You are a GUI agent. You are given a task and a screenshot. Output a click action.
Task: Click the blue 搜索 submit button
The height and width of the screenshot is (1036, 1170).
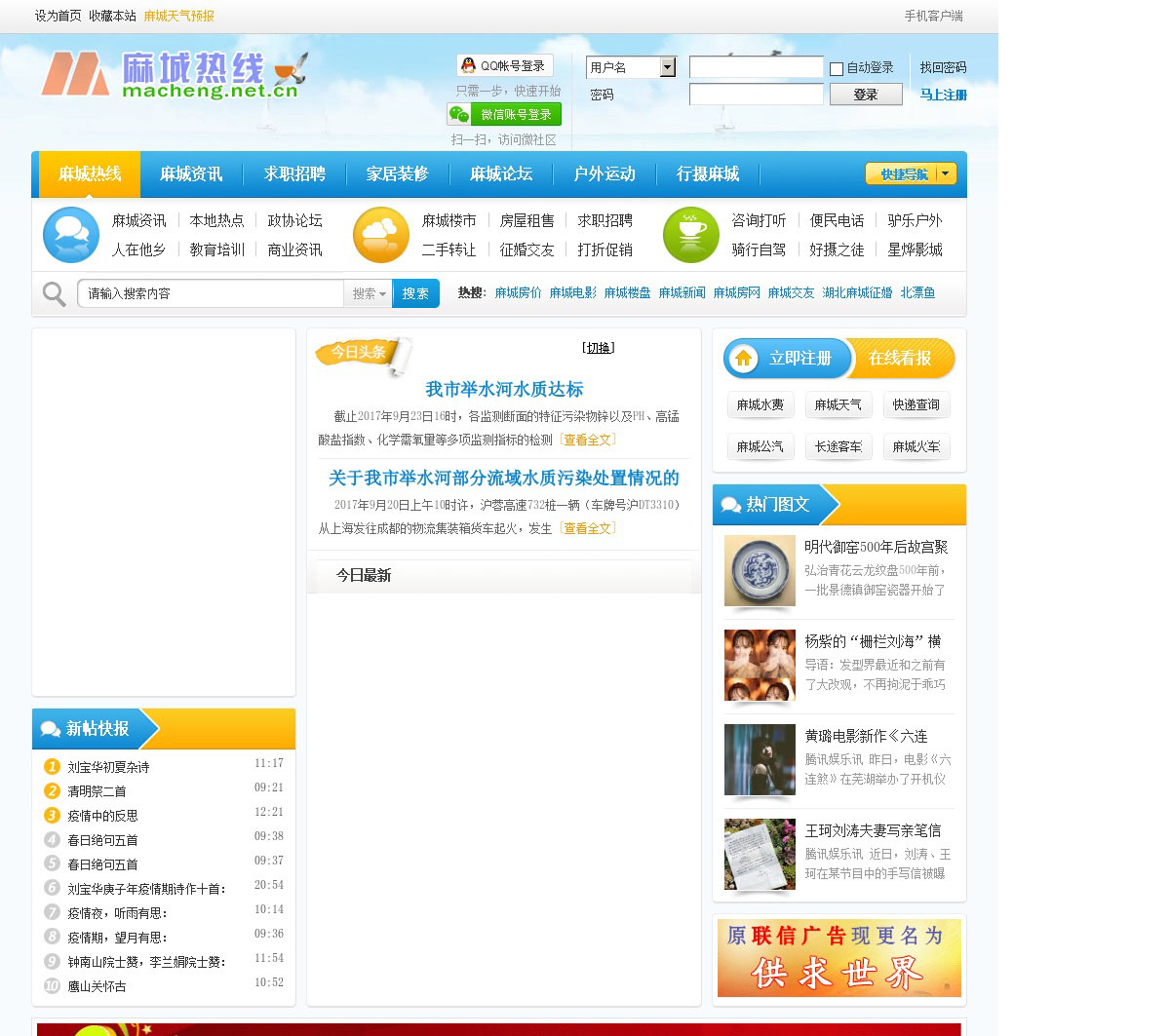[415, 293]
